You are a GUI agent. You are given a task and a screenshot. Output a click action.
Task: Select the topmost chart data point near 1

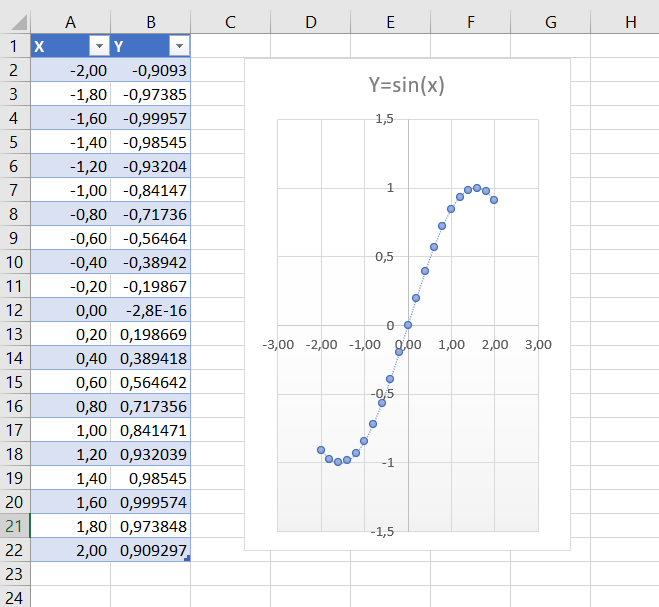pos(477,188)
